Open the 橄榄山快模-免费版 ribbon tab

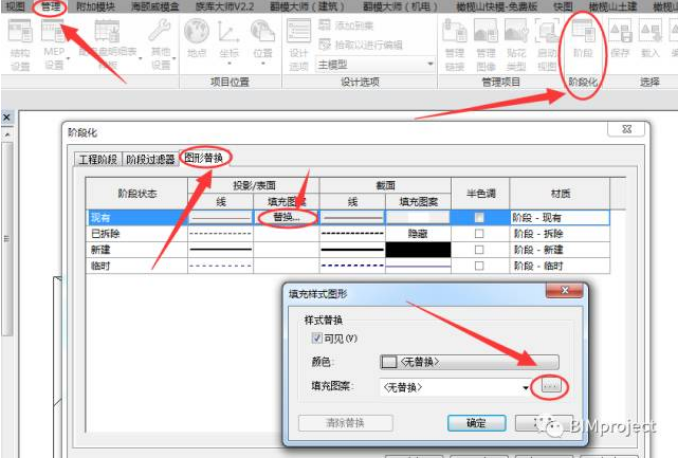(x=497, y=7)
